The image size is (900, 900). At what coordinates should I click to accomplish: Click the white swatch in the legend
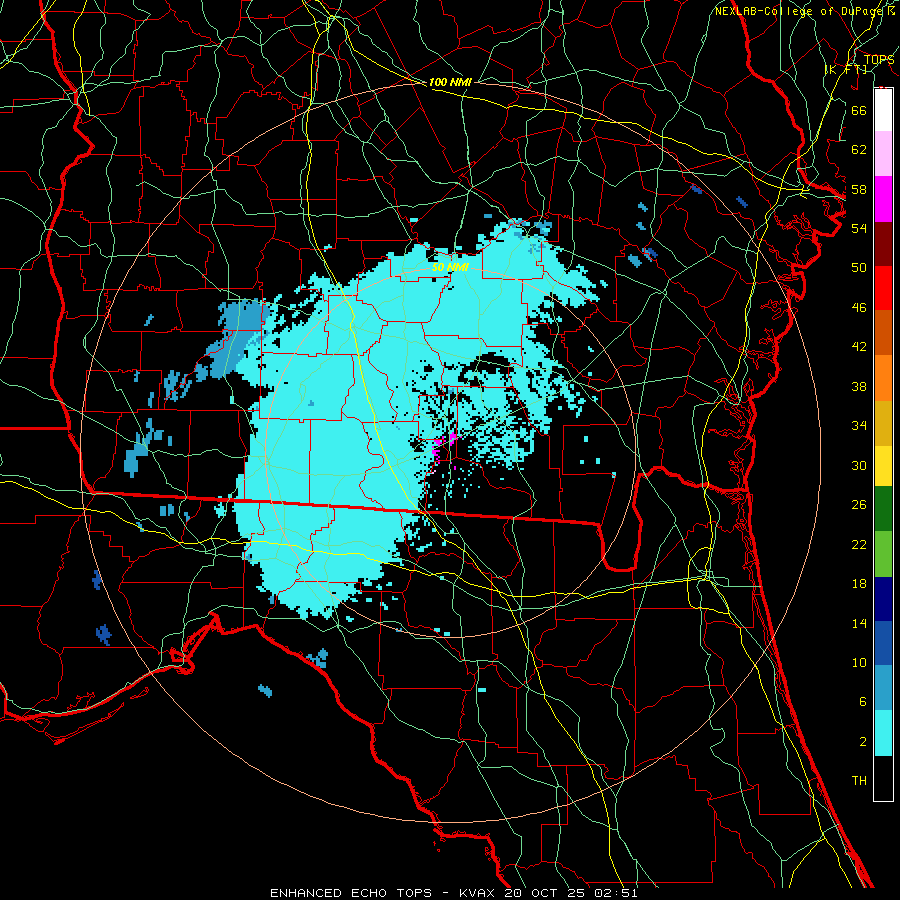(x=883, y=110)
